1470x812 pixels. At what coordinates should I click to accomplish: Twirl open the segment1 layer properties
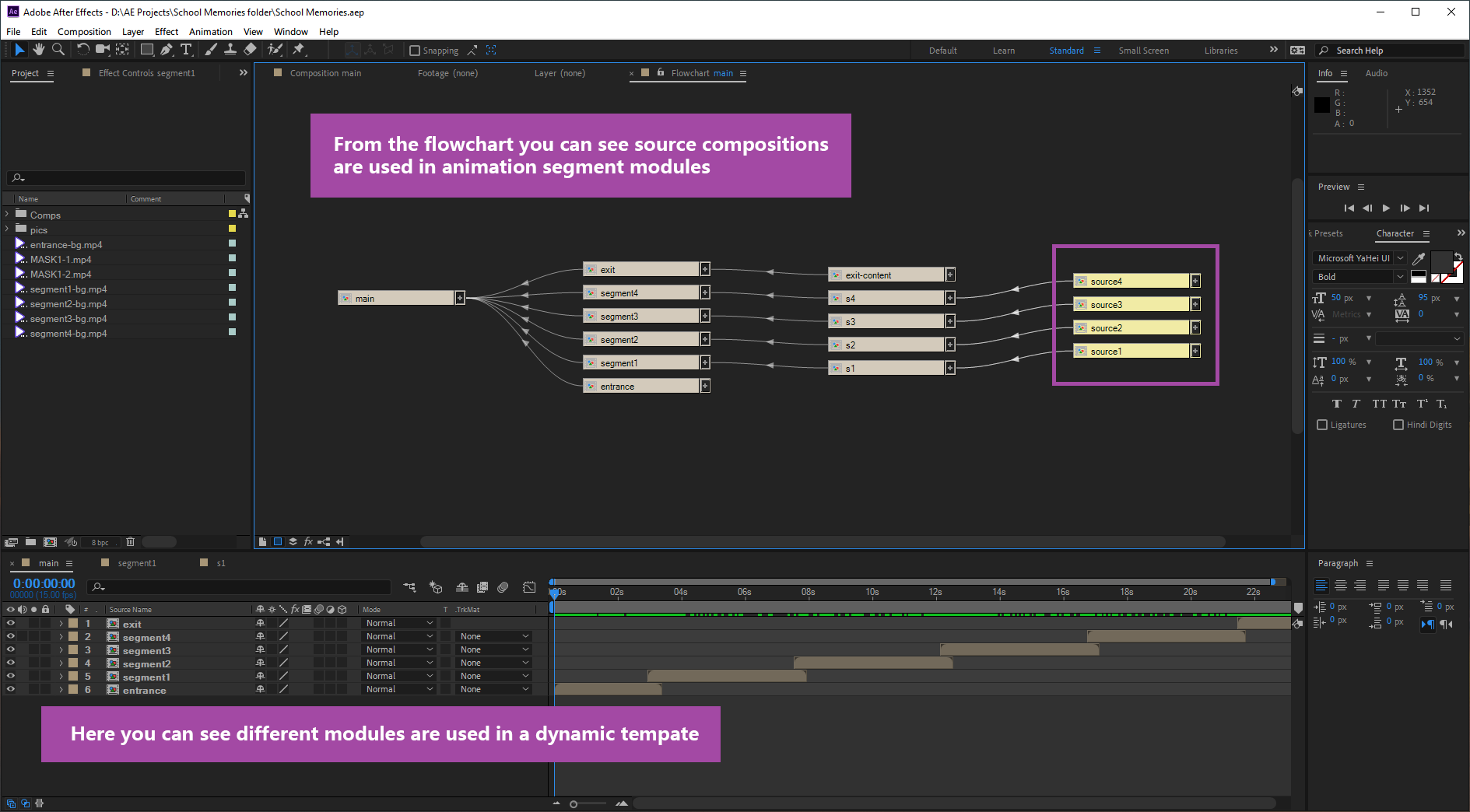tap(61, 677)
